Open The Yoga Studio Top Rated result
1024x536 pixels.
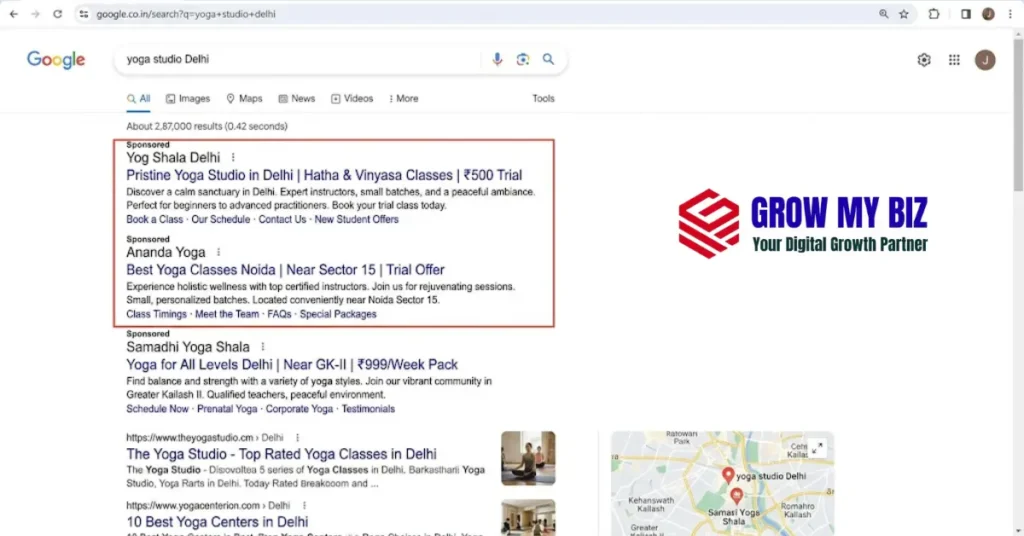[x=281, y=454]
